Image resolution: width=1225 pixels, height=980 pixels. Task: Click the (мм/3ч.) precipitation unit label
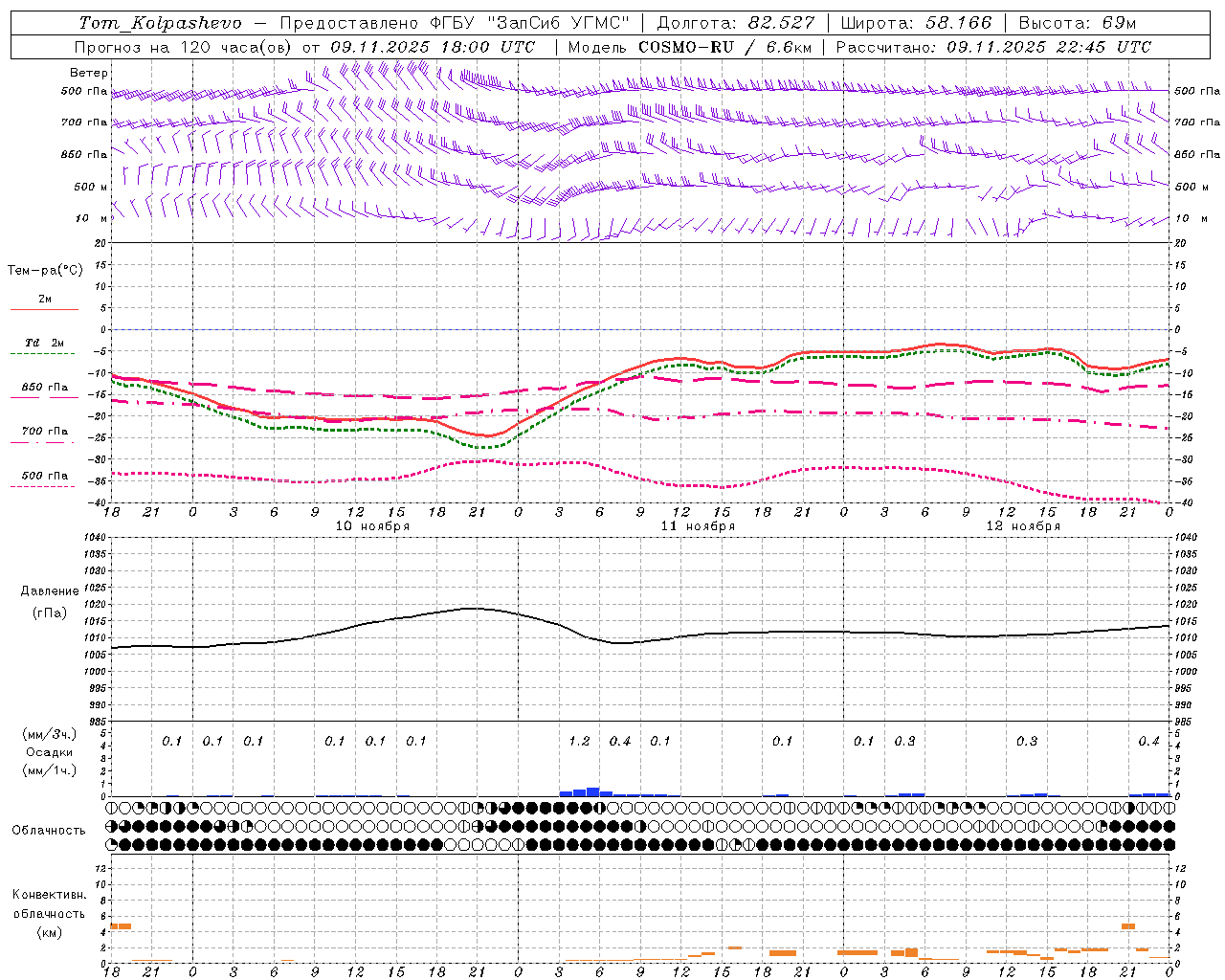pyautogui.click(x=50, y=734)
